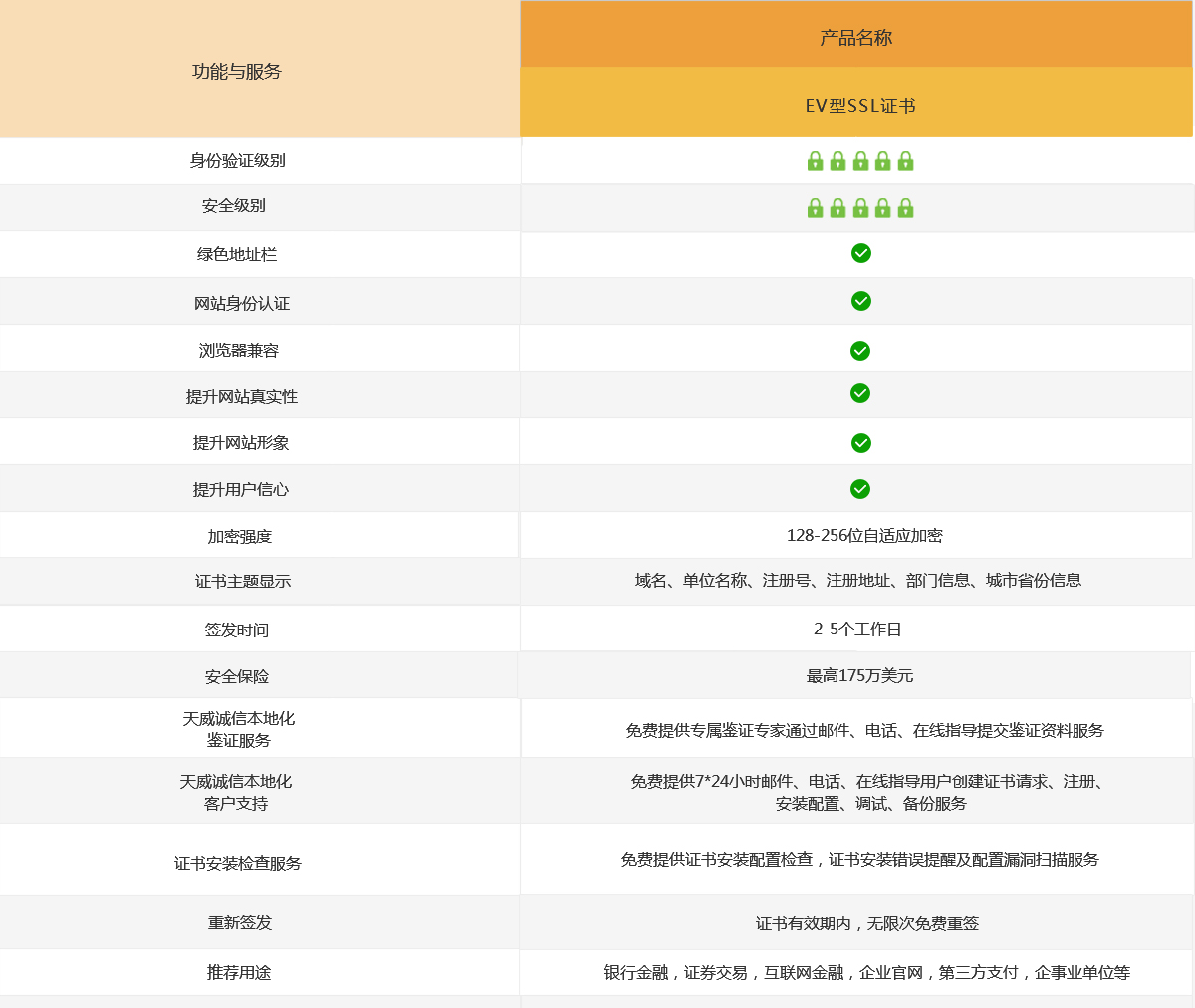Click the 天威诚信本地化 鉴证服务 label
Image resolution: width=1195 pixels, height=1008 pixels.
click(239, 729)
